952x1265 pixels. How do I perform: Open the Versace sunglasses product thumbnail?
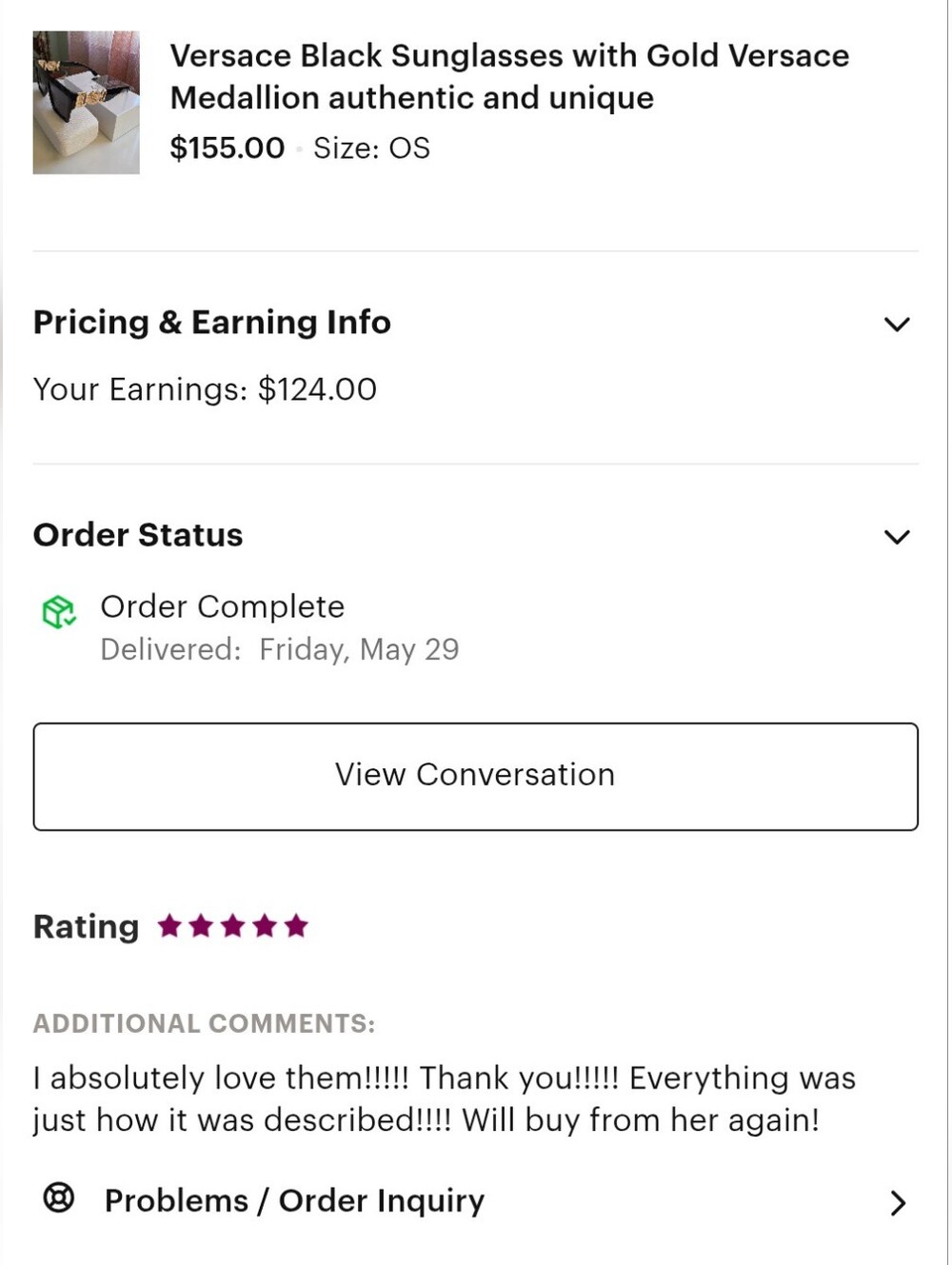click(x=87, y=103)
